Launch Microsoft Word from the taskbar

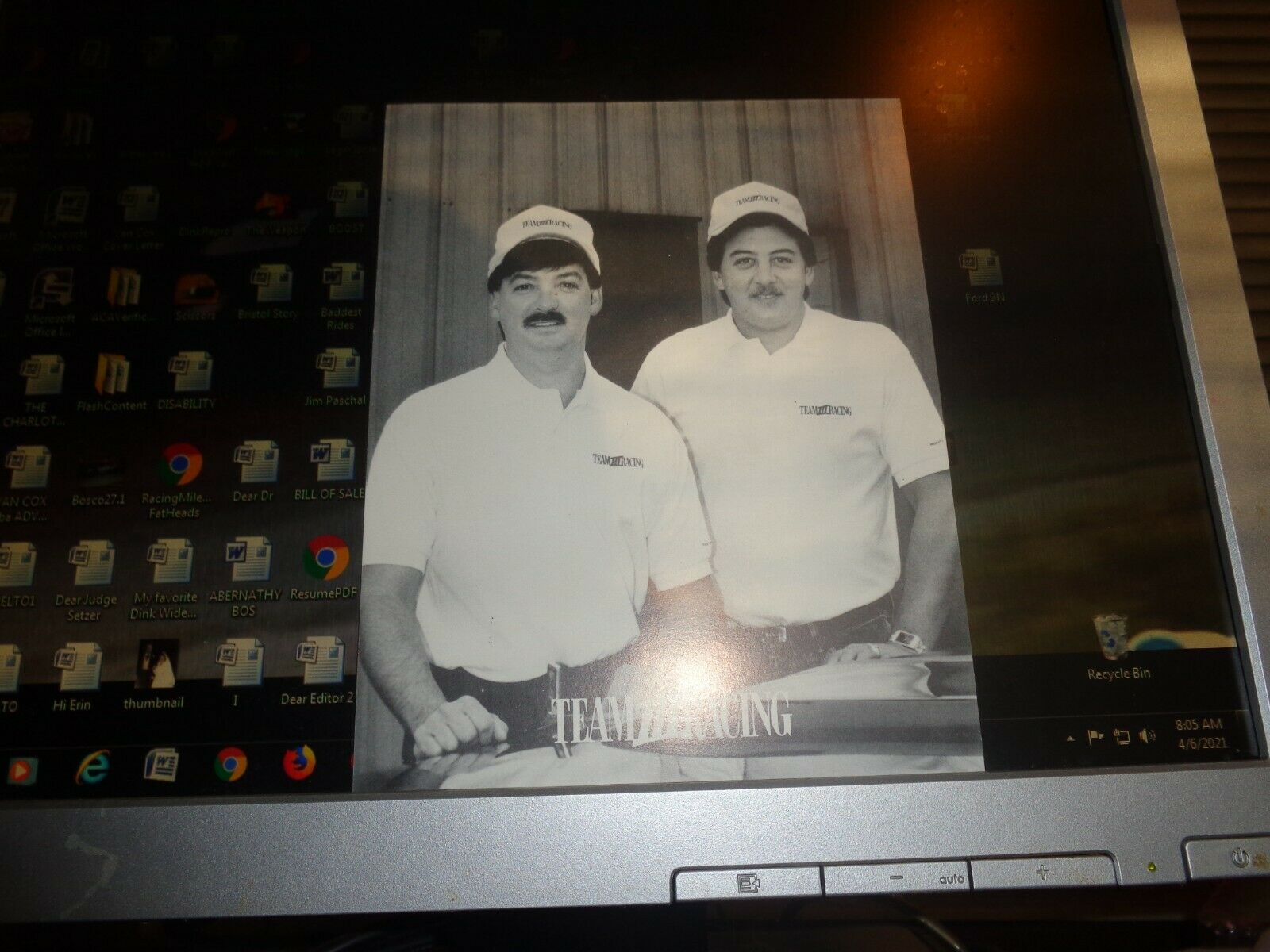pos(162,766)
